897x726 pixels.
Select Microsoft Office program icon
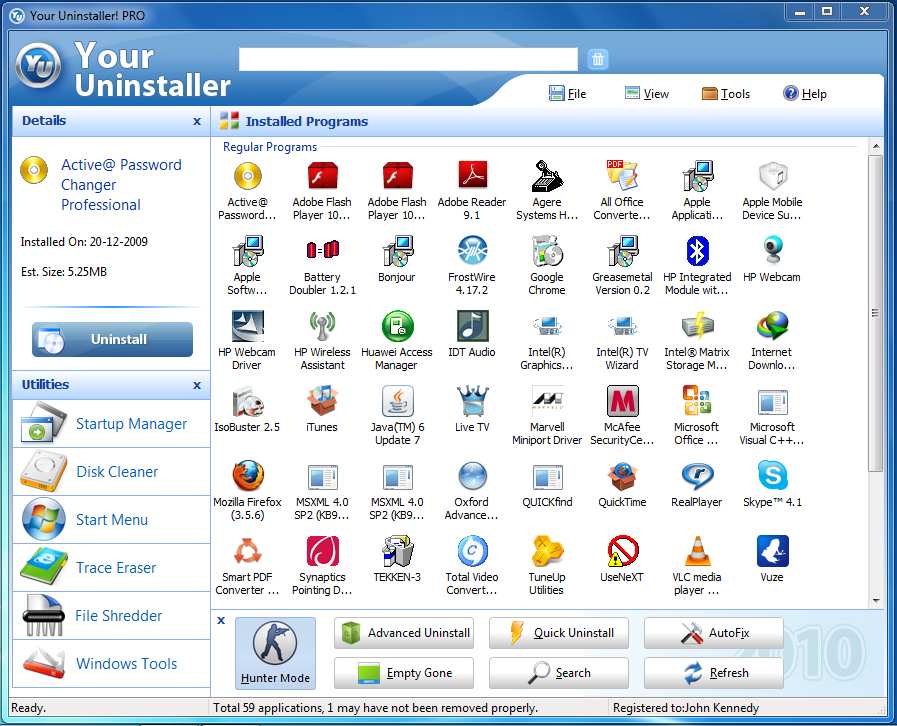click(x=697, y=400)
